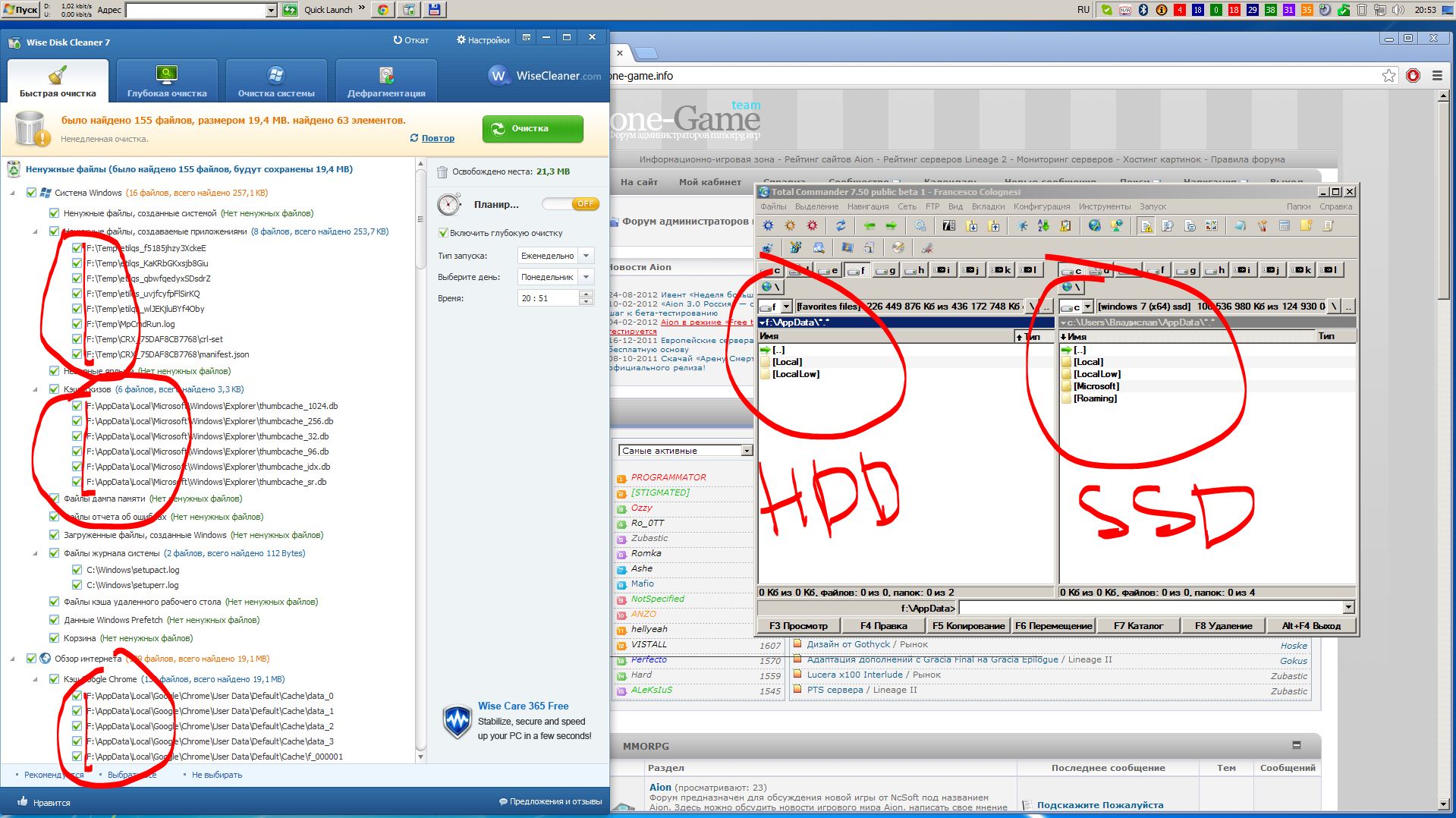Open Настройки in Wise Disk Cleaner
The height and width of the screenshot is (818, 1456).
click(483, 40)
